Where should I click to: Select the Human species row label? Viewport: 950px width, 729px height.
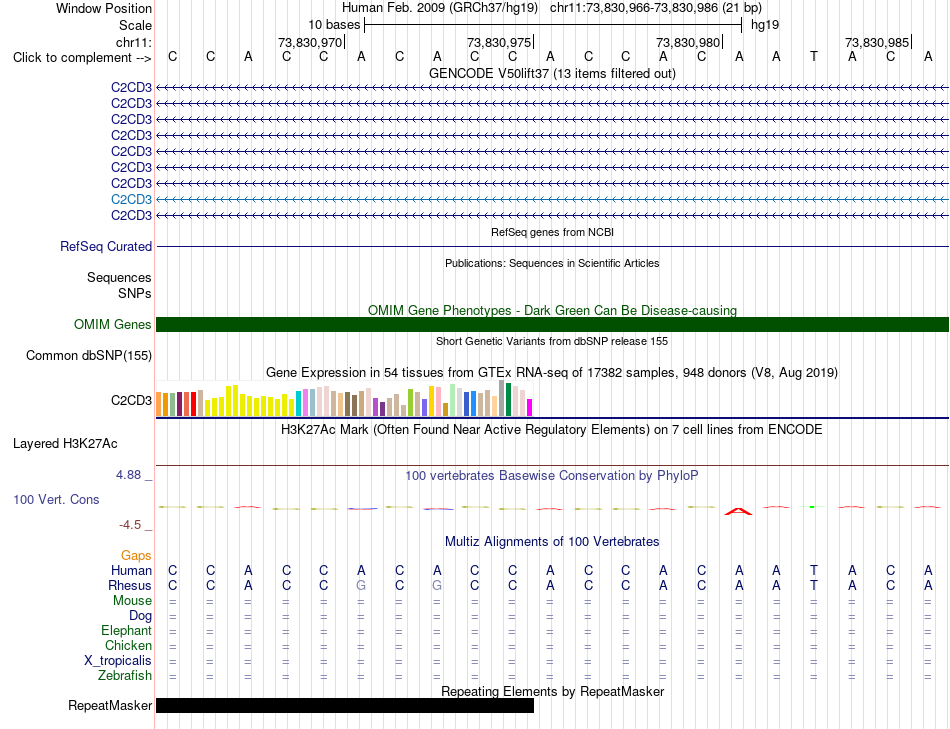[x=131, y=570]
